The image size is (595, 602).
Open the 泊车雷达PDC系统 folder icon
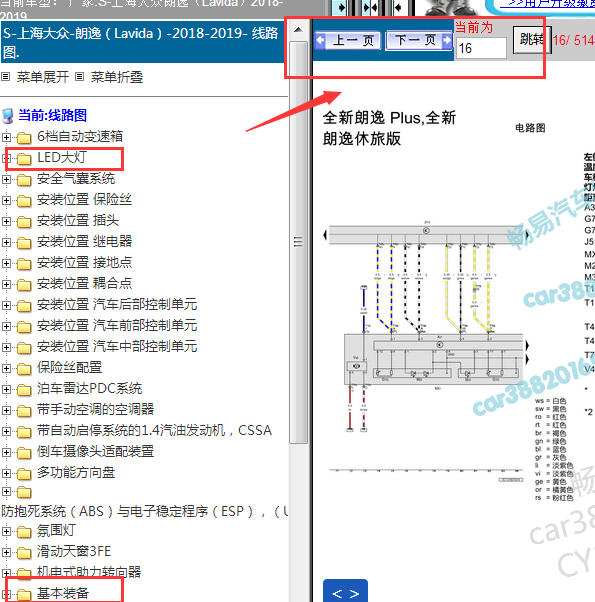pos(24,390)
